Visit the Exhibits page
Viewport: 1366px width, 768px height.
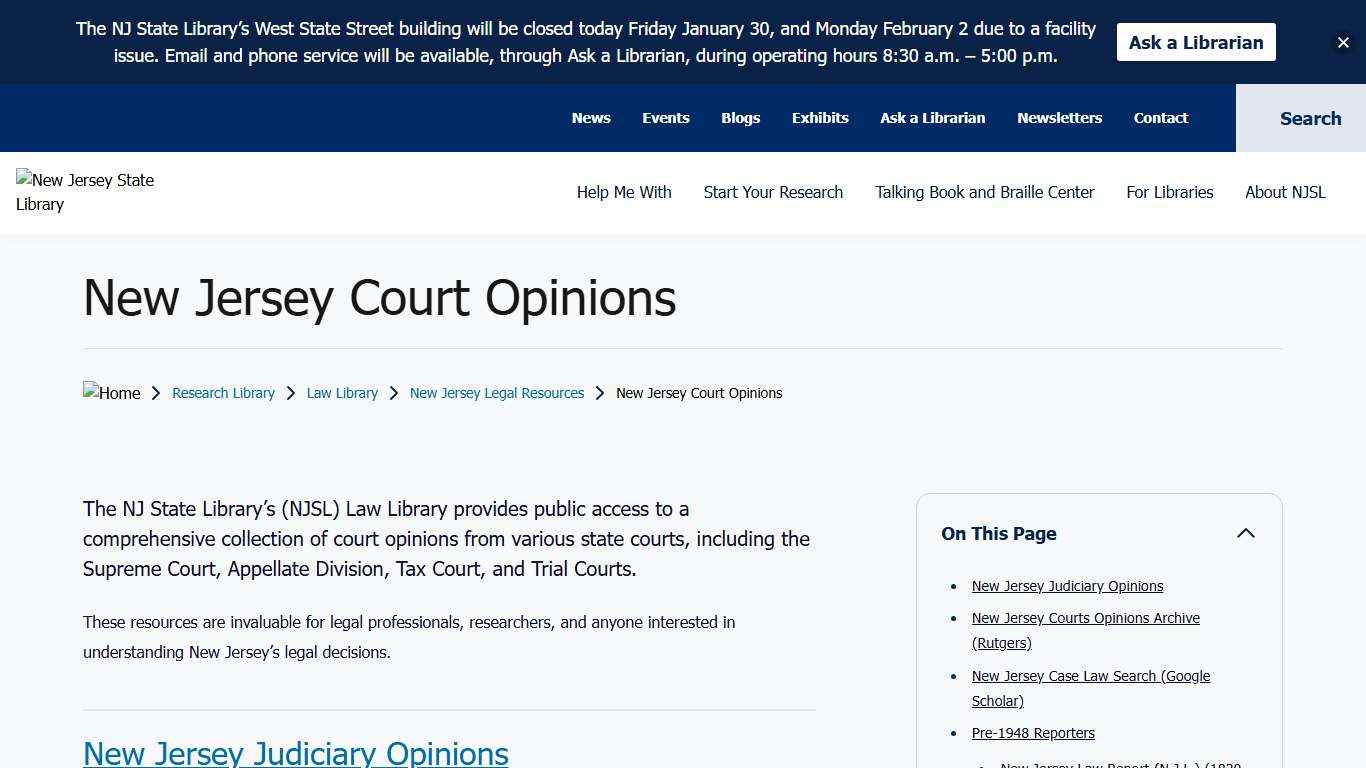click(820, 118)
